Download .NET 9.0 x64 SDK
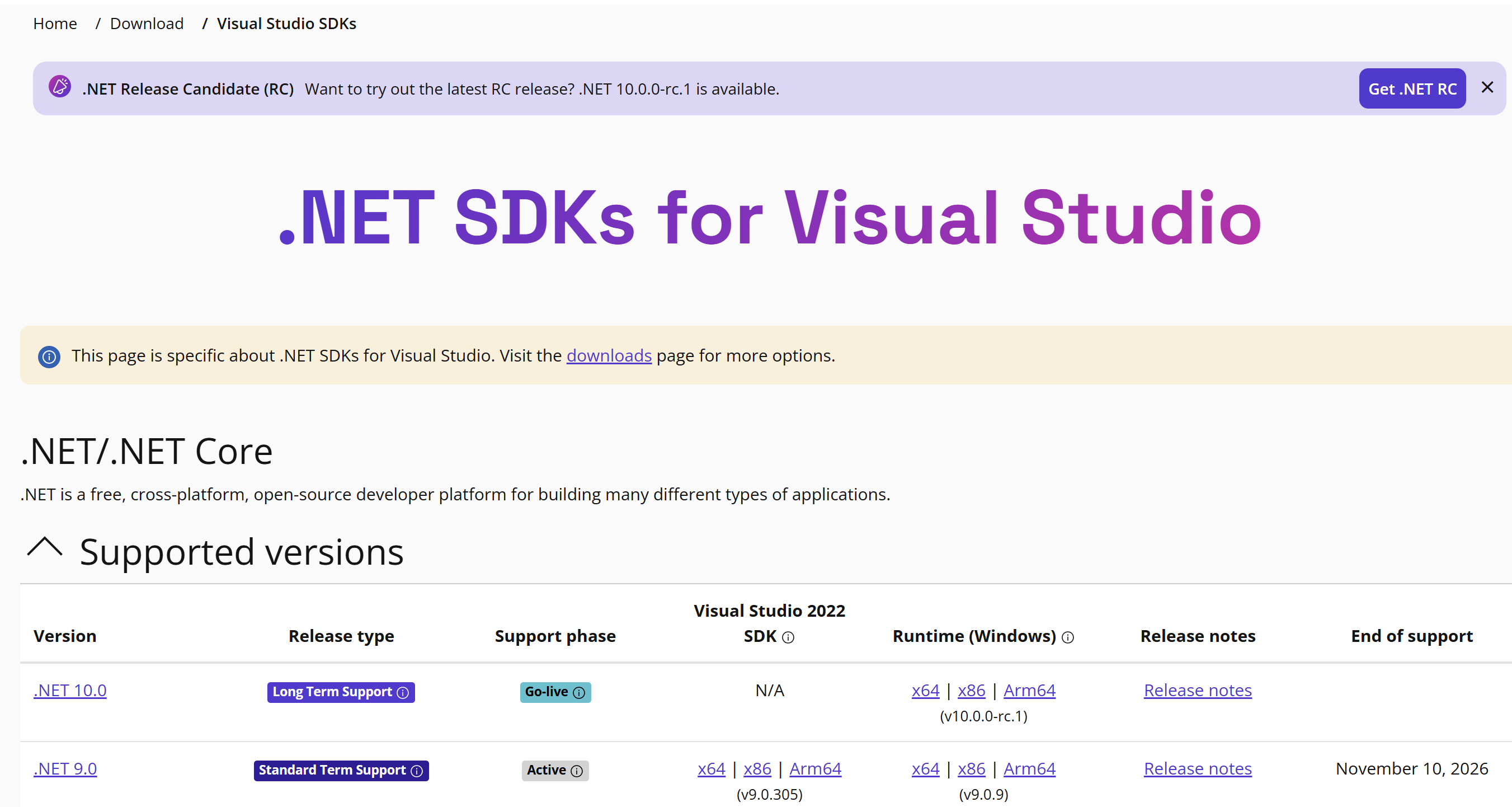Image resolution: width=1512 pixels, height=807 pixels. pos(711,768)
